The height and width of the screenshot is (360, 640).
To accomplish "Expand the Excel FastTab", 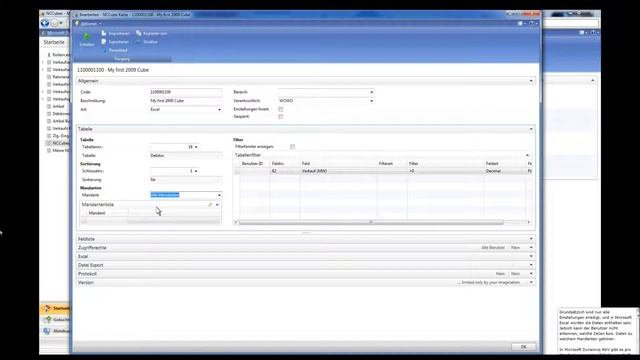I will 531,256.
